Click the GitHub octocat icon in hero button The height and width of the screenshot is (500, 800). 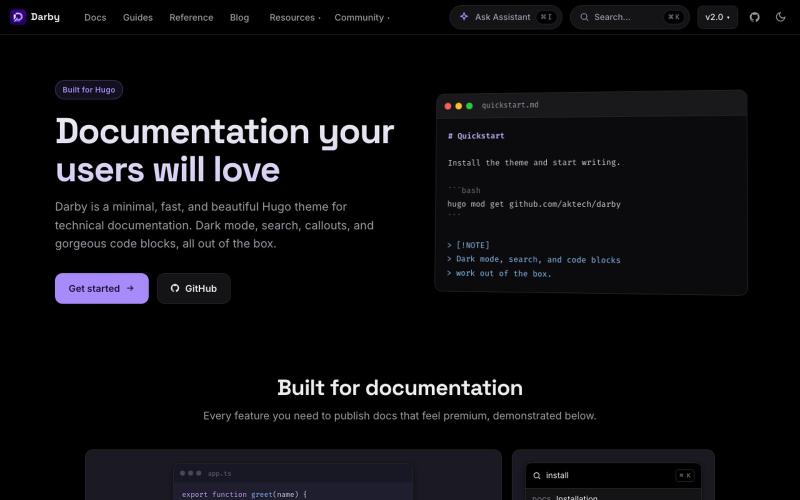(x=175, y=288)
